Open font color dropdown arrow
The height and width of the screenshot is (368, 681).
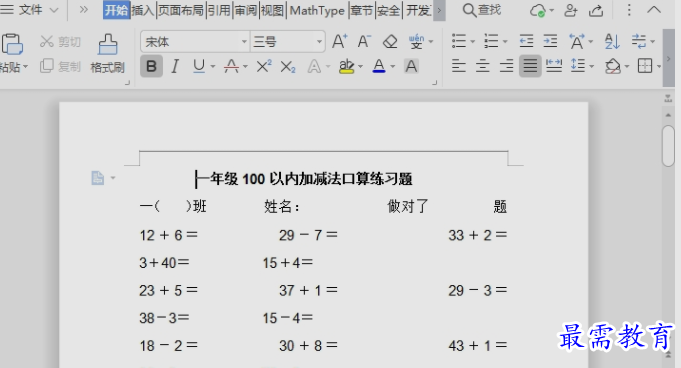pos(393,66)
